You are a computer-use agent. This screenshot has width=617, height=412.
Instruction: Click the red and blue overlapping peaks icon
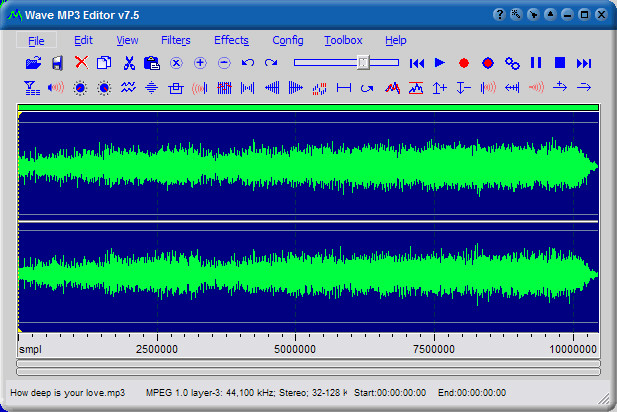coord(392,87)
